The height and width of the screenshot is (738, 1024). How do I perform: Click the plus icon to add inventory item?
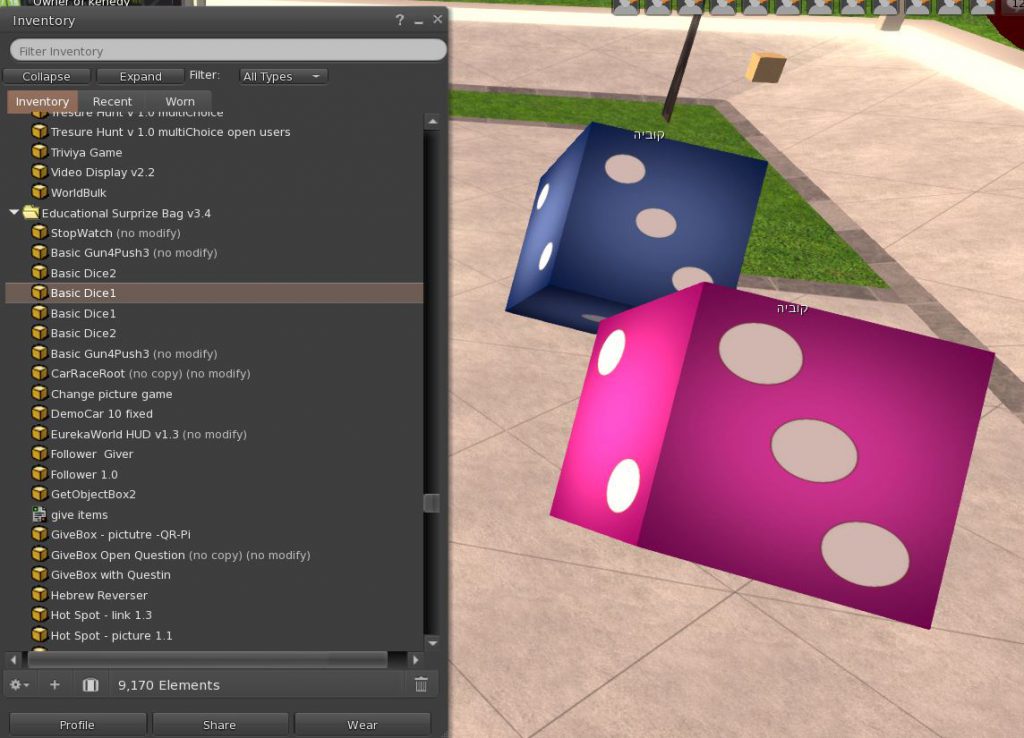55,685
